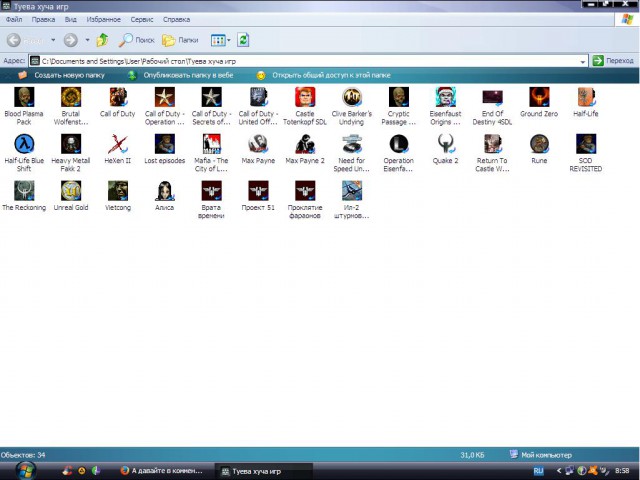Select Mafia - The City of Lost Heaven icon
Viewport: 640px width, 480px height.
point(211,144)
